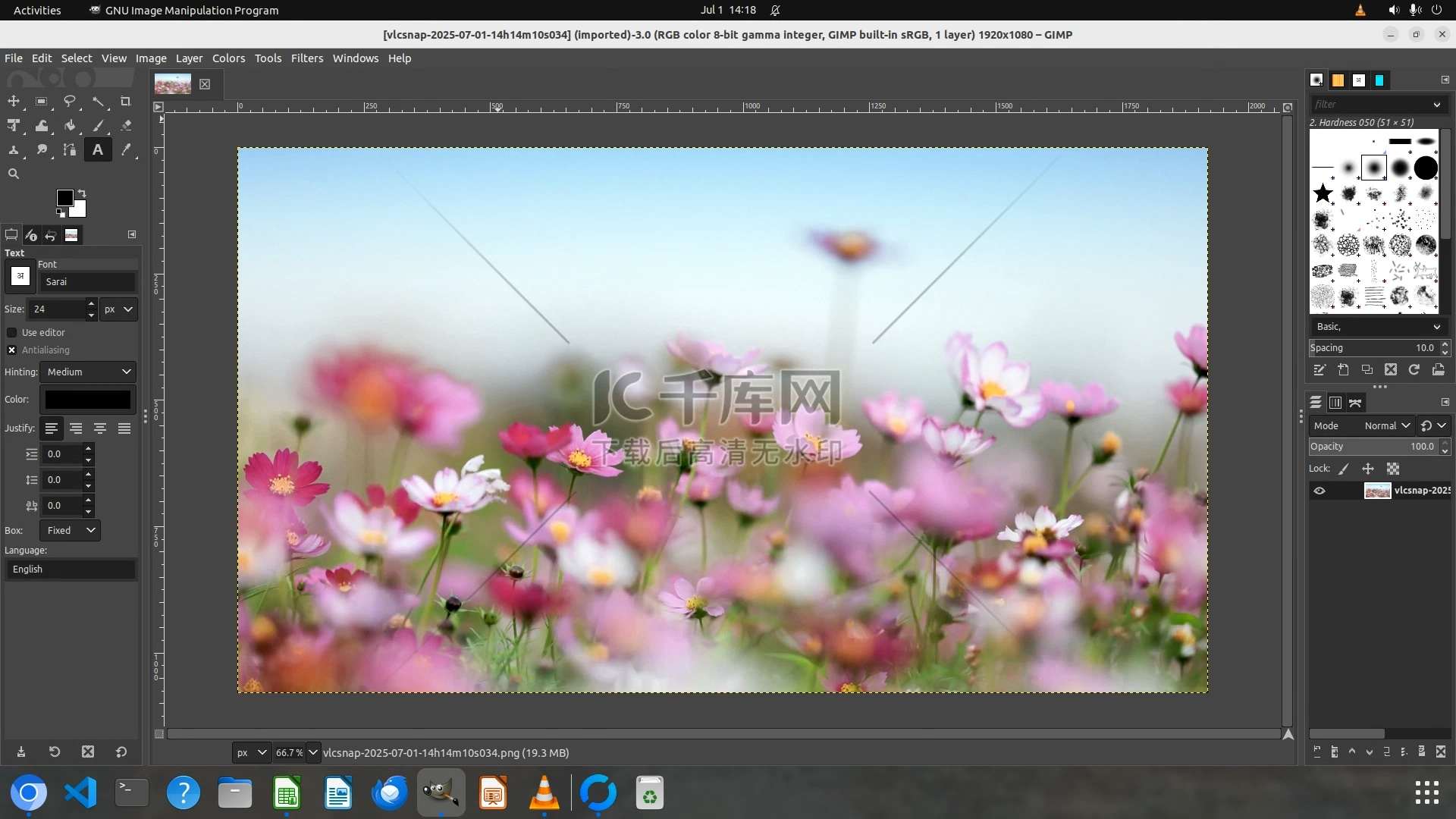The width and height of the screenshot is (1456, 819).
Task: Select the Clone stamp tool
Action: 14,150
